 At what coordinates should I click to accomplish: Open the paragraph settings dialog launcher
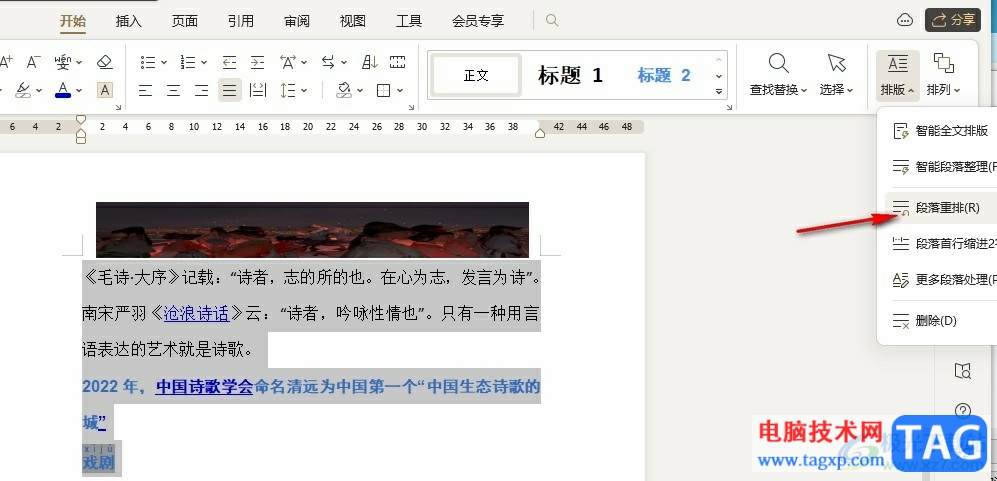(x=411, y=108)
